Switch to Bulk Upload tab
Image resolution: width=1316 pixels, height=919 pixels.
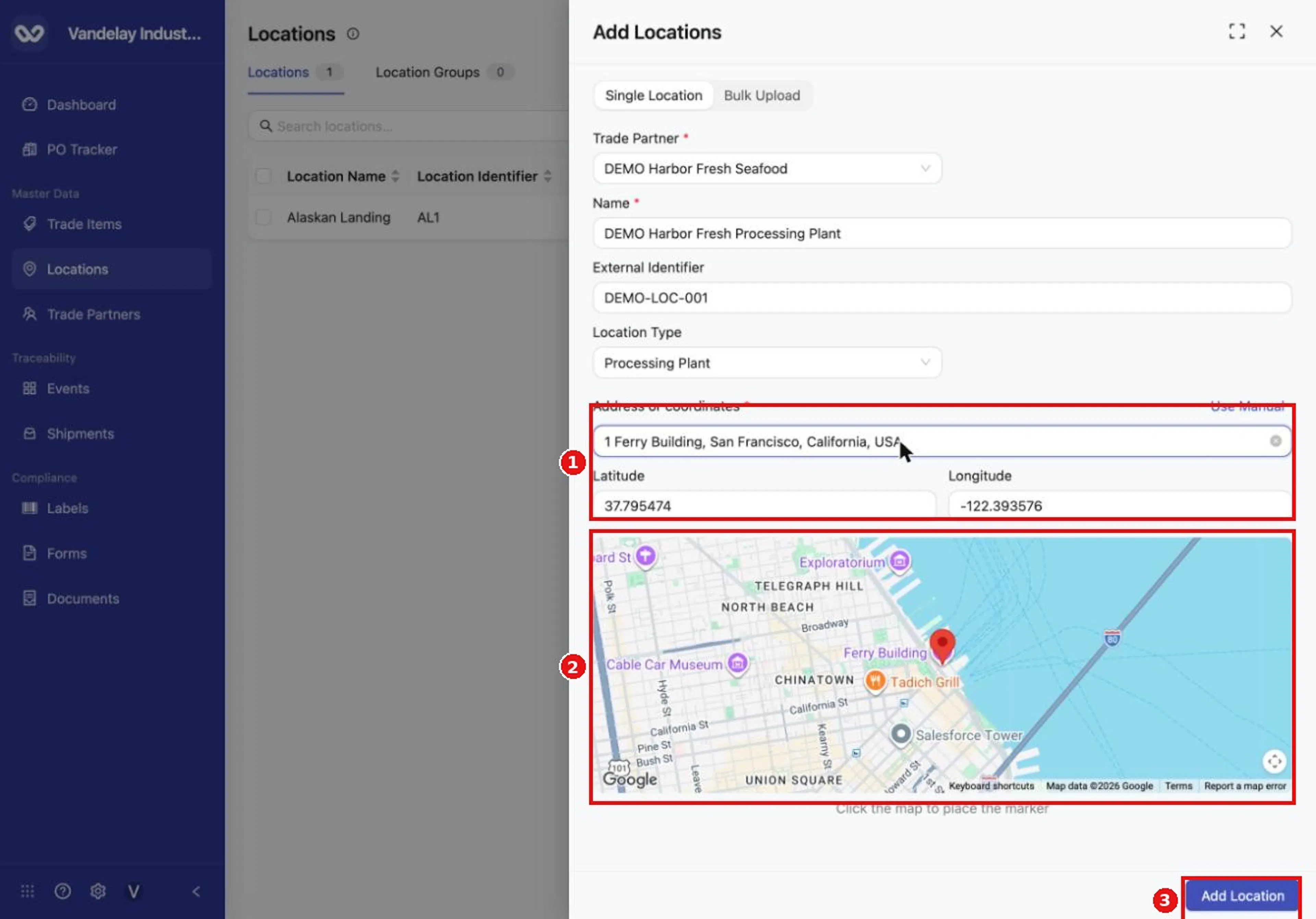pyautogui.click(x=762, y=95)
